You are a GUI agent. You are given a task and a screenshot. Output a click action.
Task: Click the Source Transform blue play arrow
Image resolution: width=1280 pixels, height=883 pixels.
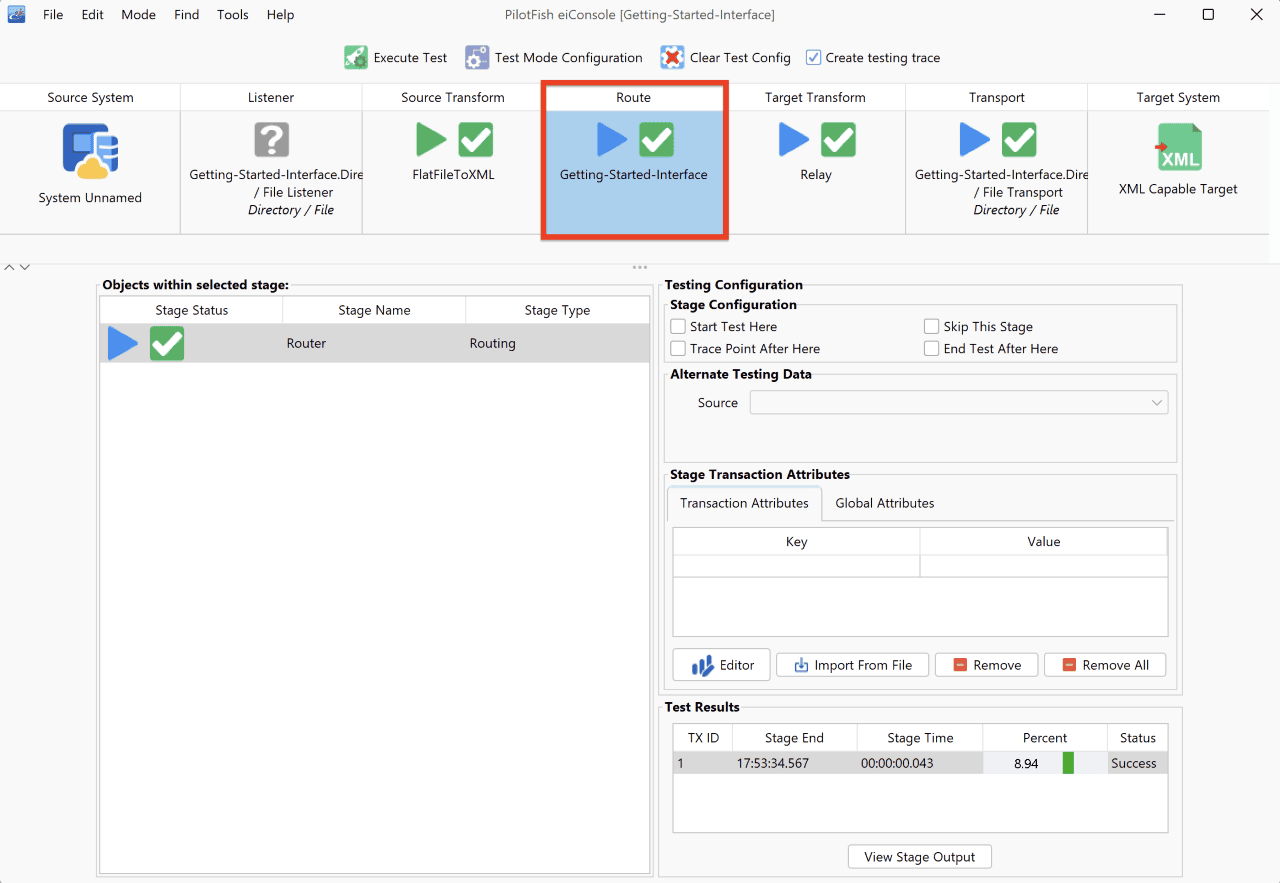click(432, 140)
